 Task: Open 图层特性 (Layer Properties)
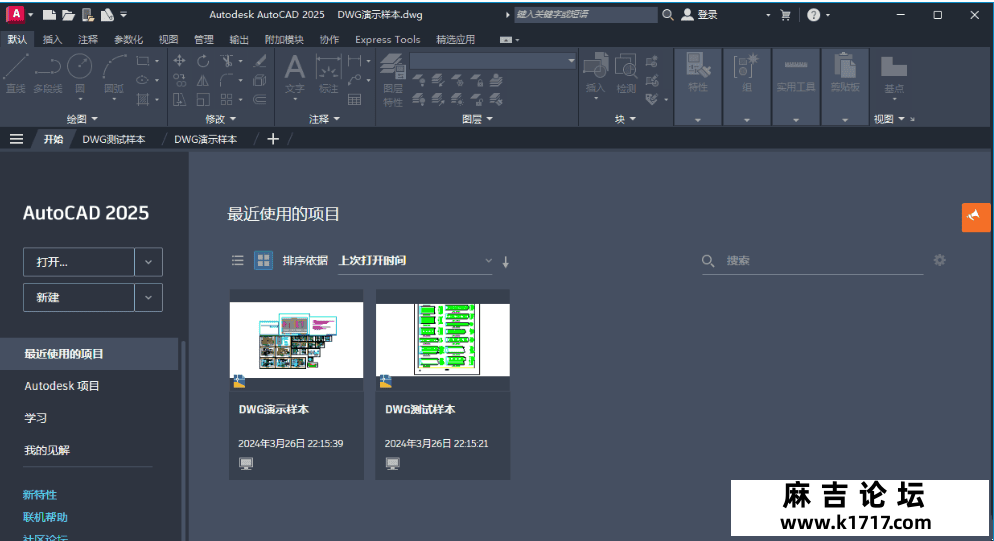392,81
